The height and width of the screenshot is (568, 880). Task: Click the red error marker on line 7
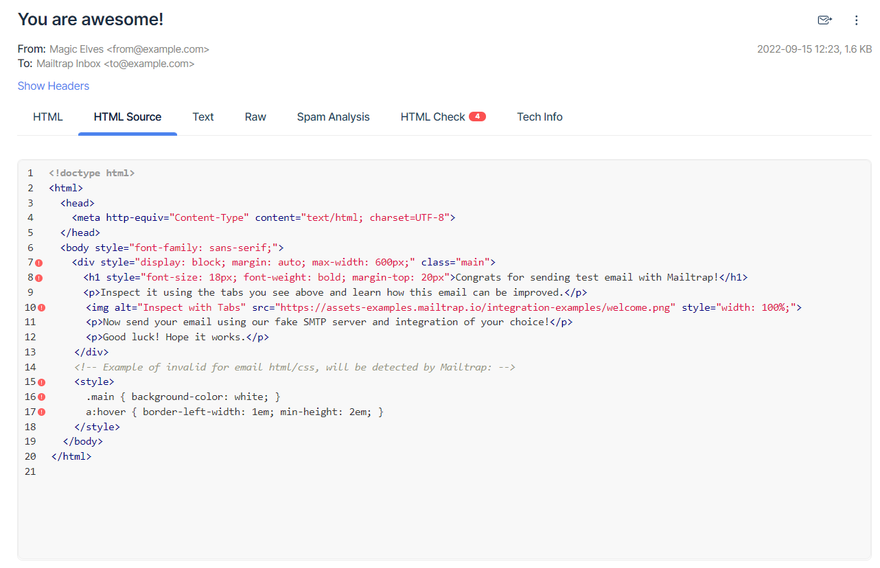(40, 263)
